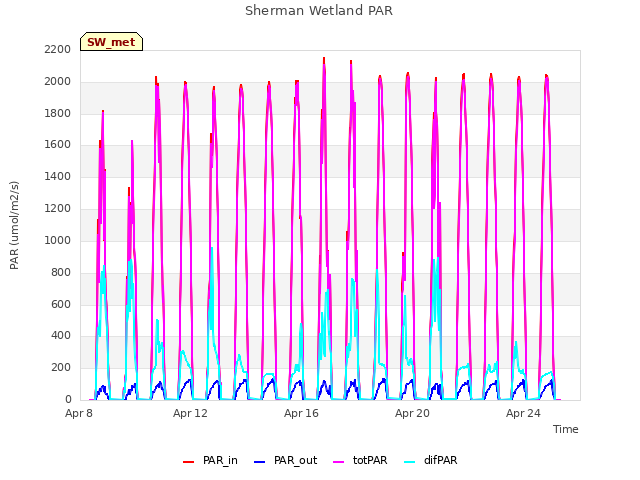This screenshot has height=480, width=640.
Task: Click the 1400 y-axis tick label
Action: click(x=58, y=176)
